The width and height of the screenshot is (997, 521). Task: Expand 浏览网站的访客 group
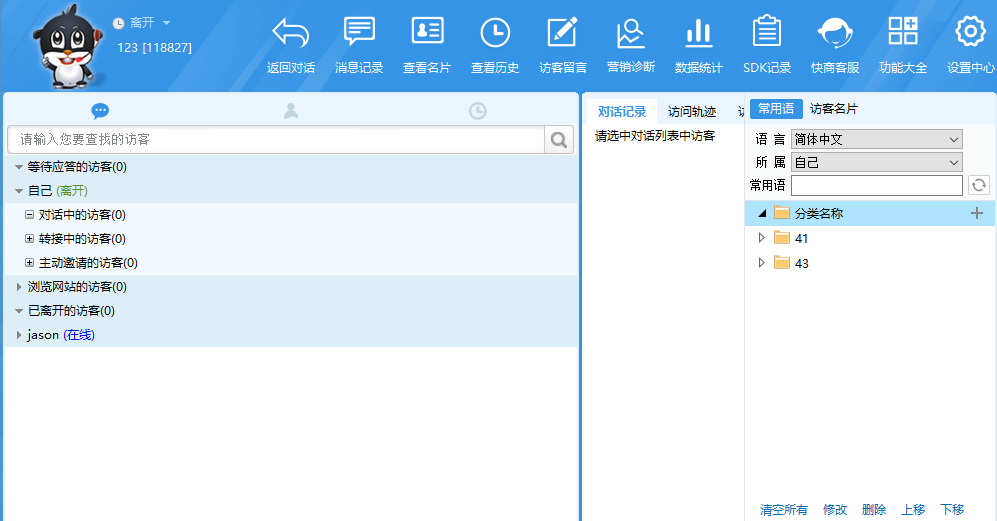18,287
